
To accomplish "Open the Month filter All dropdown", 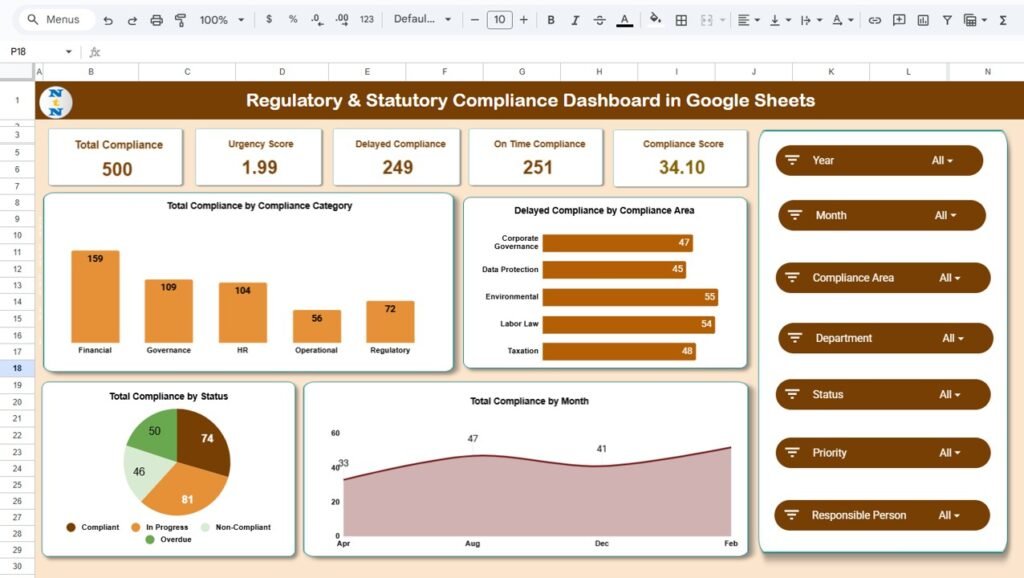I will pos(945,216).
